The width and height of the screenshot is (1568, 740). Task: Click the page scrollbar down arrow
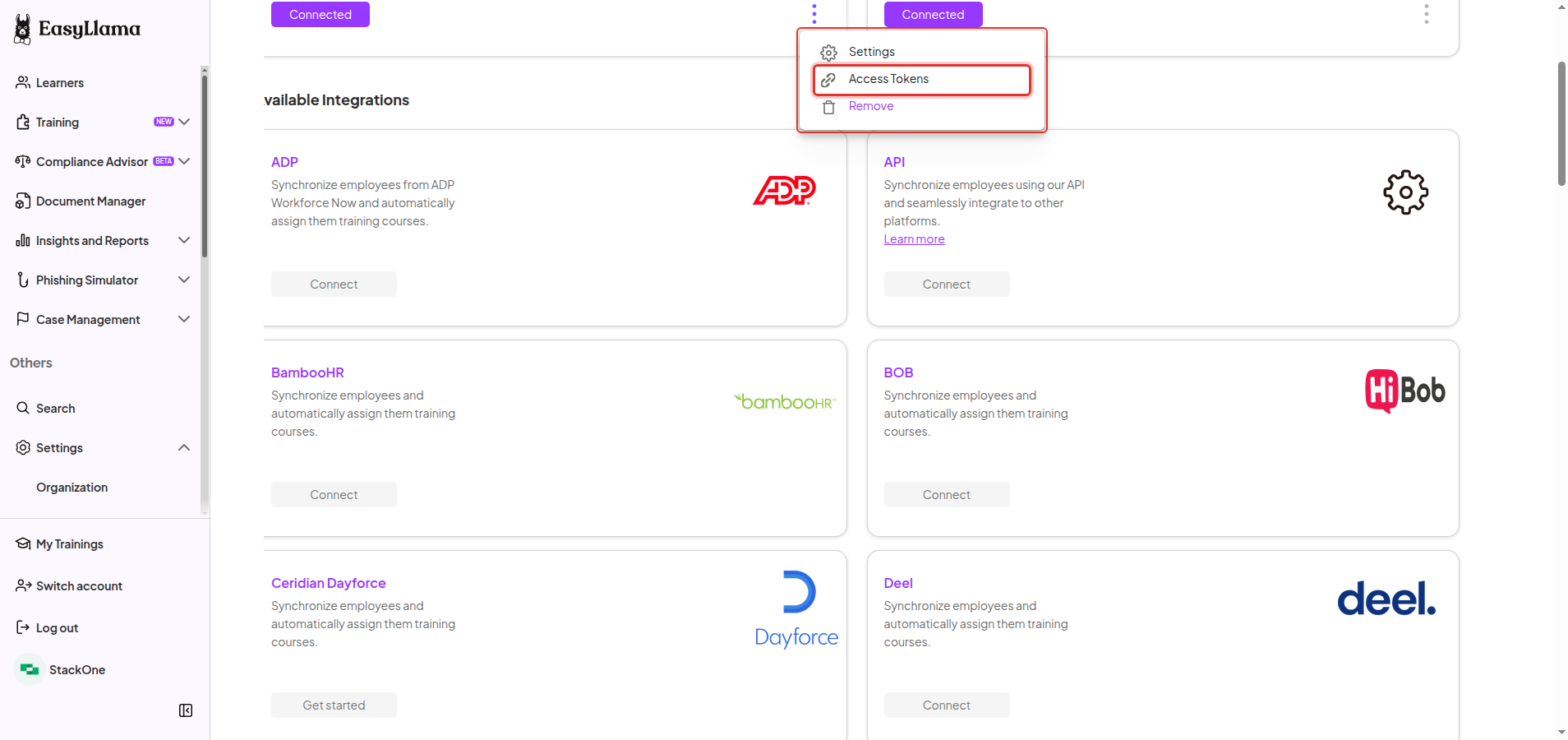coord(1561,733)
